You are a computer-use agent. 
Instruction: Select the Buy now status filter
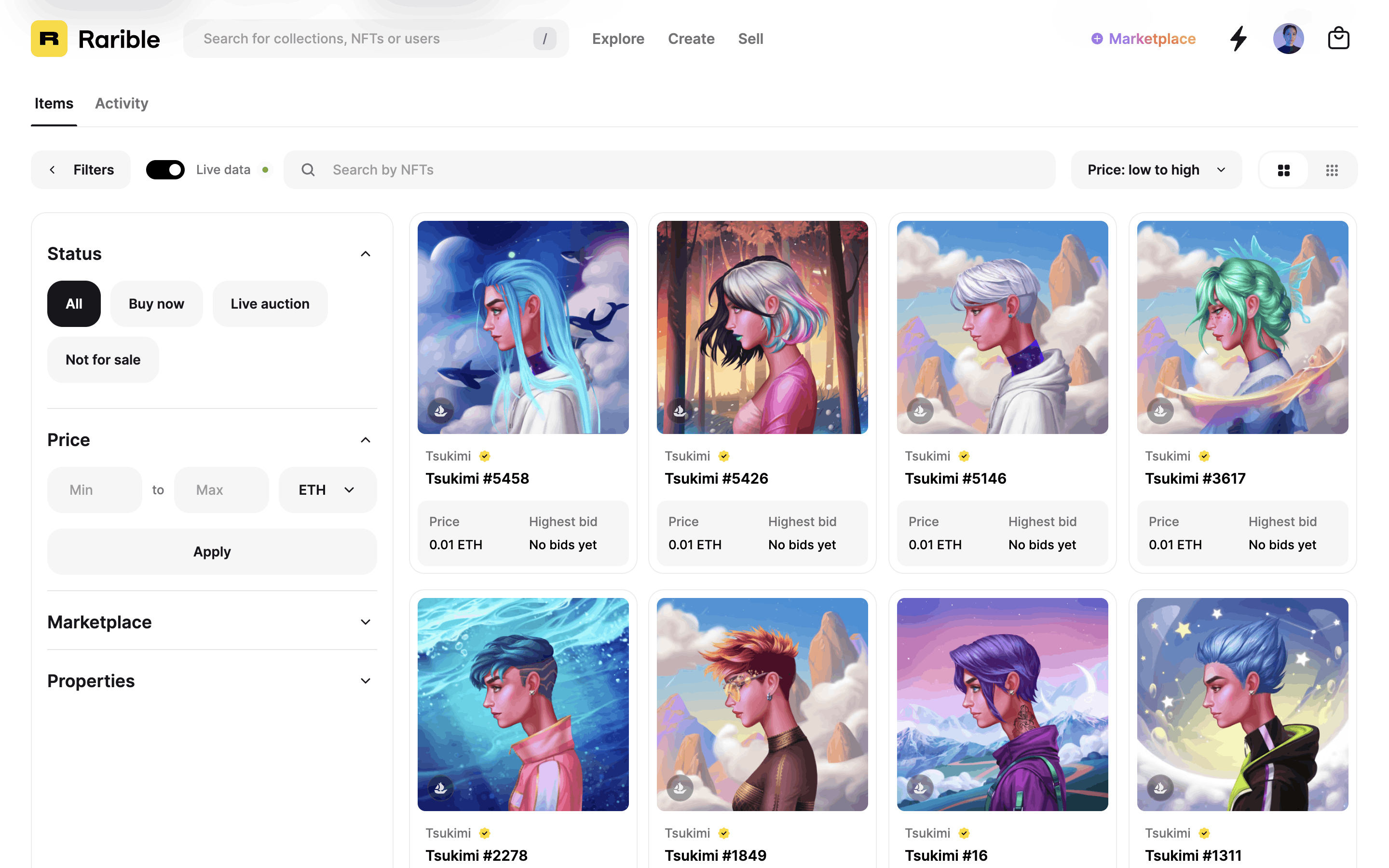(x=156, y=304)
